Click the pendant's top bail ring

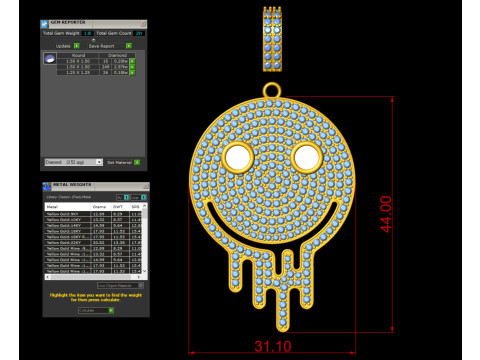272,90
